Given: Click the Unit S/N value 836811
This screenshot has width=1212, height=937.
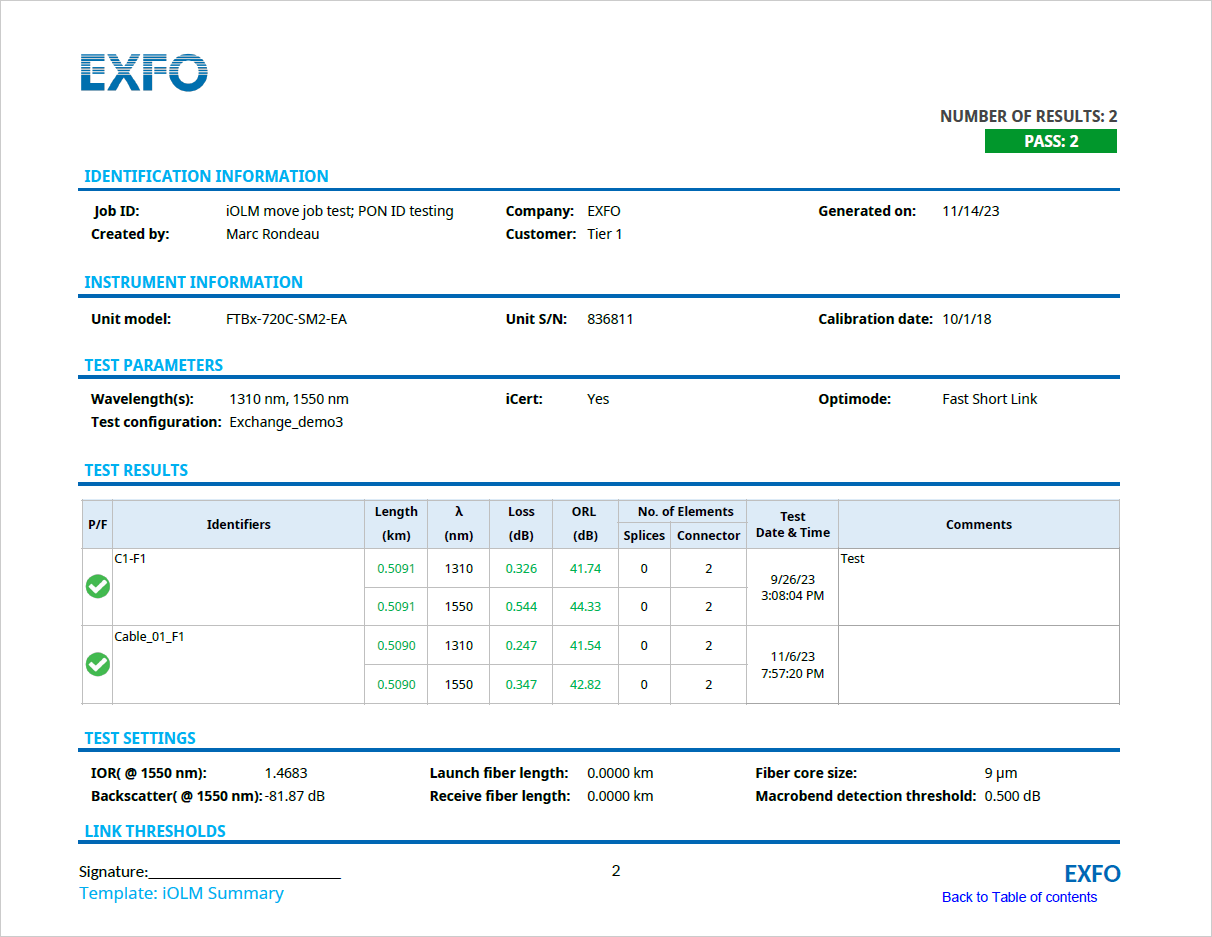Looking at the screenshot, I should (x=610, y=319).
